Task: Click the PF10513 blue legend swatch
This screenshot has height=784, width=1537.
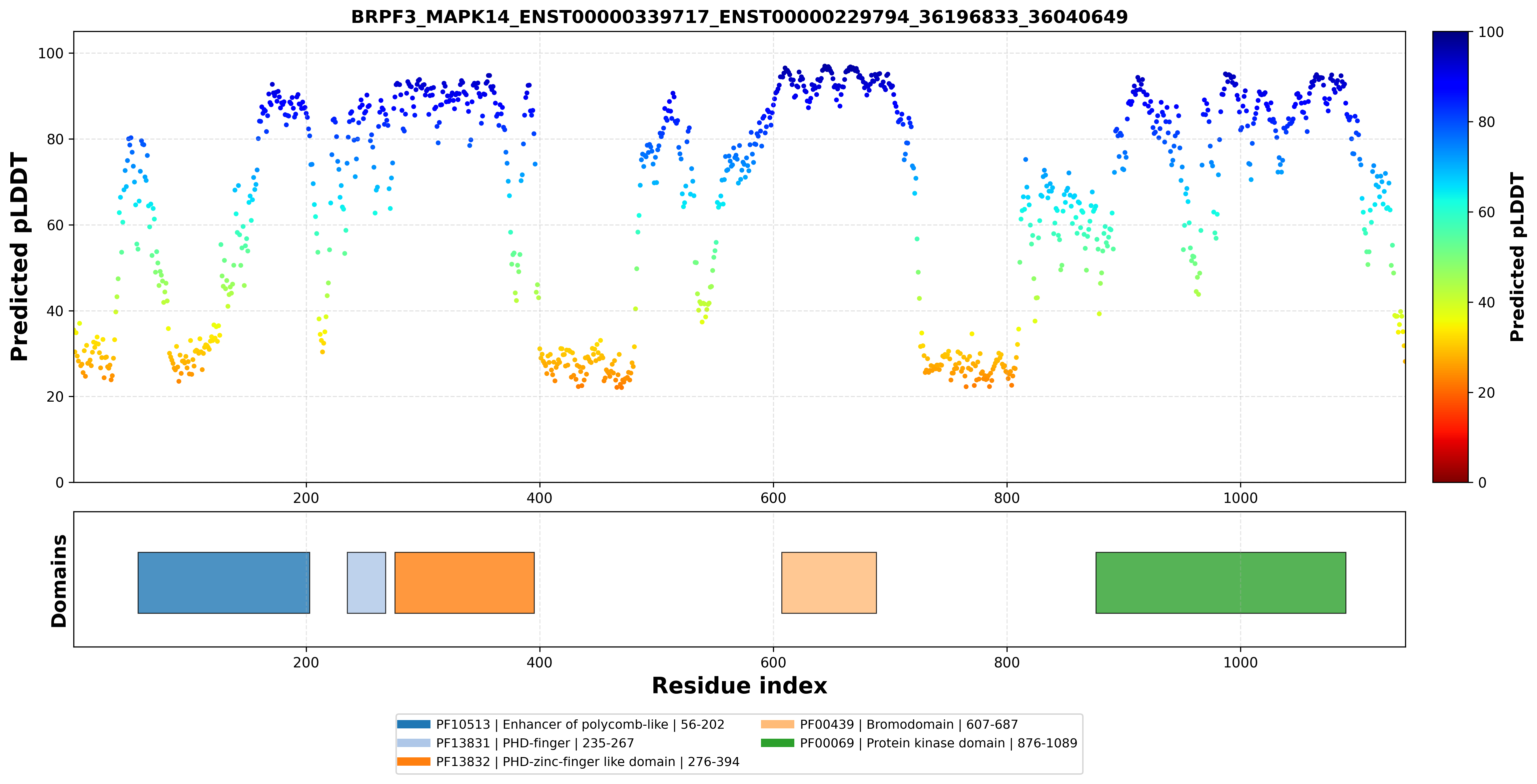Action: [x=413, y=724]
